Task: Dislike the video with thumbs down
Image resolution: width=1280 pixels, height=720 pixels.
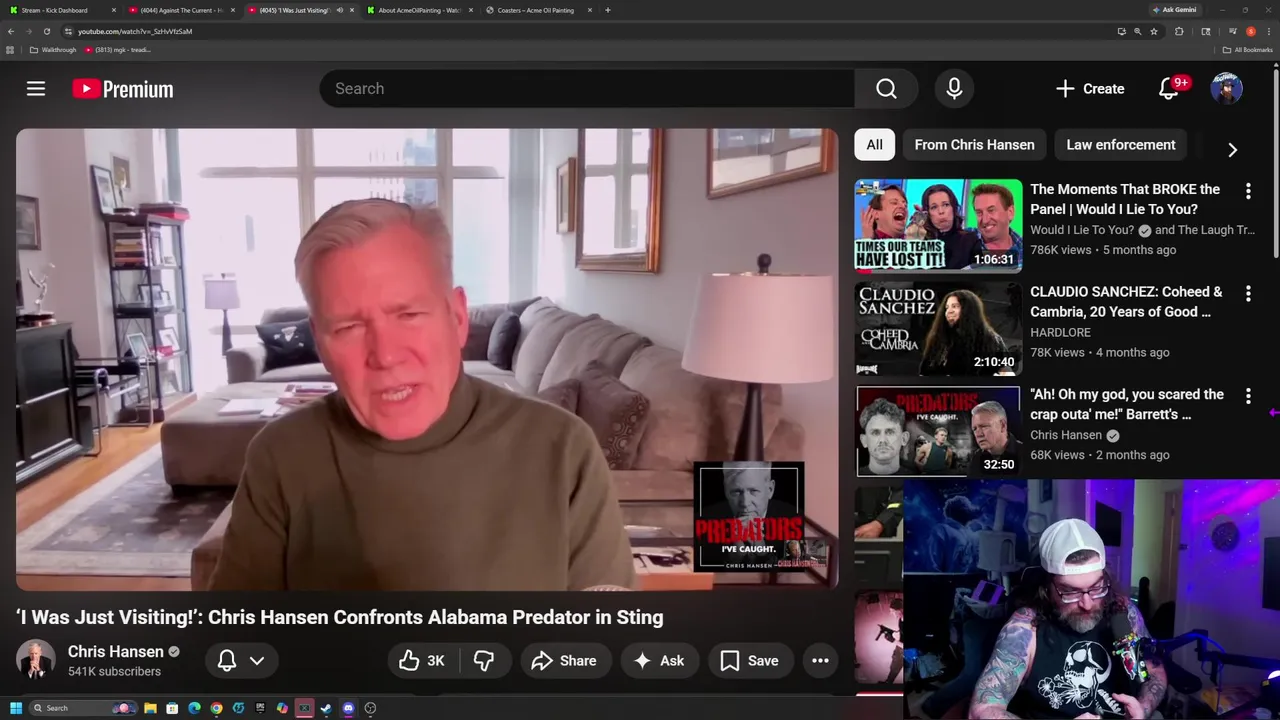Action: [484, 661]
